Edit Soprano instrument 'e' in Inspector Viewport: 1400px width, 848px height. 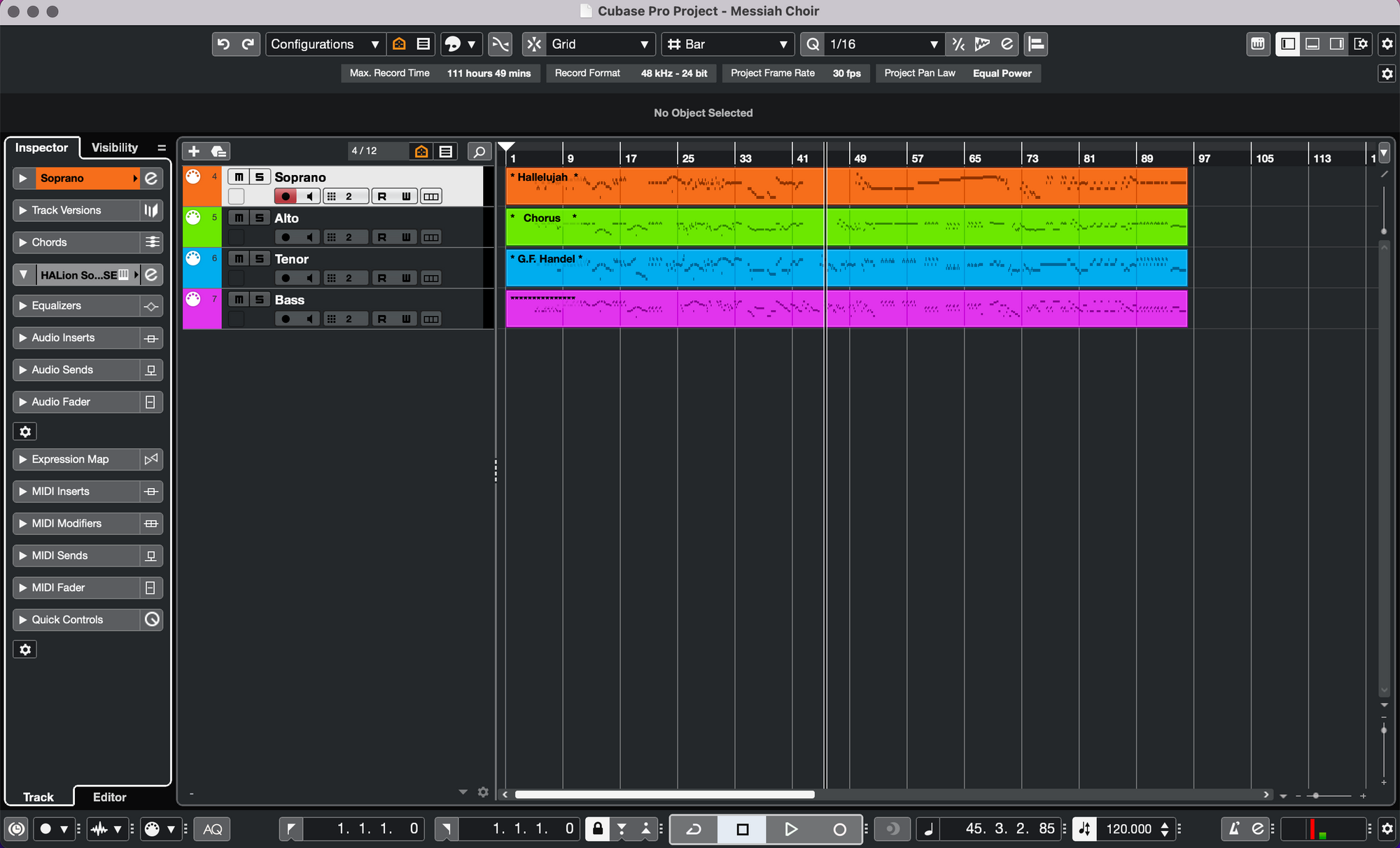pos(151,178)
